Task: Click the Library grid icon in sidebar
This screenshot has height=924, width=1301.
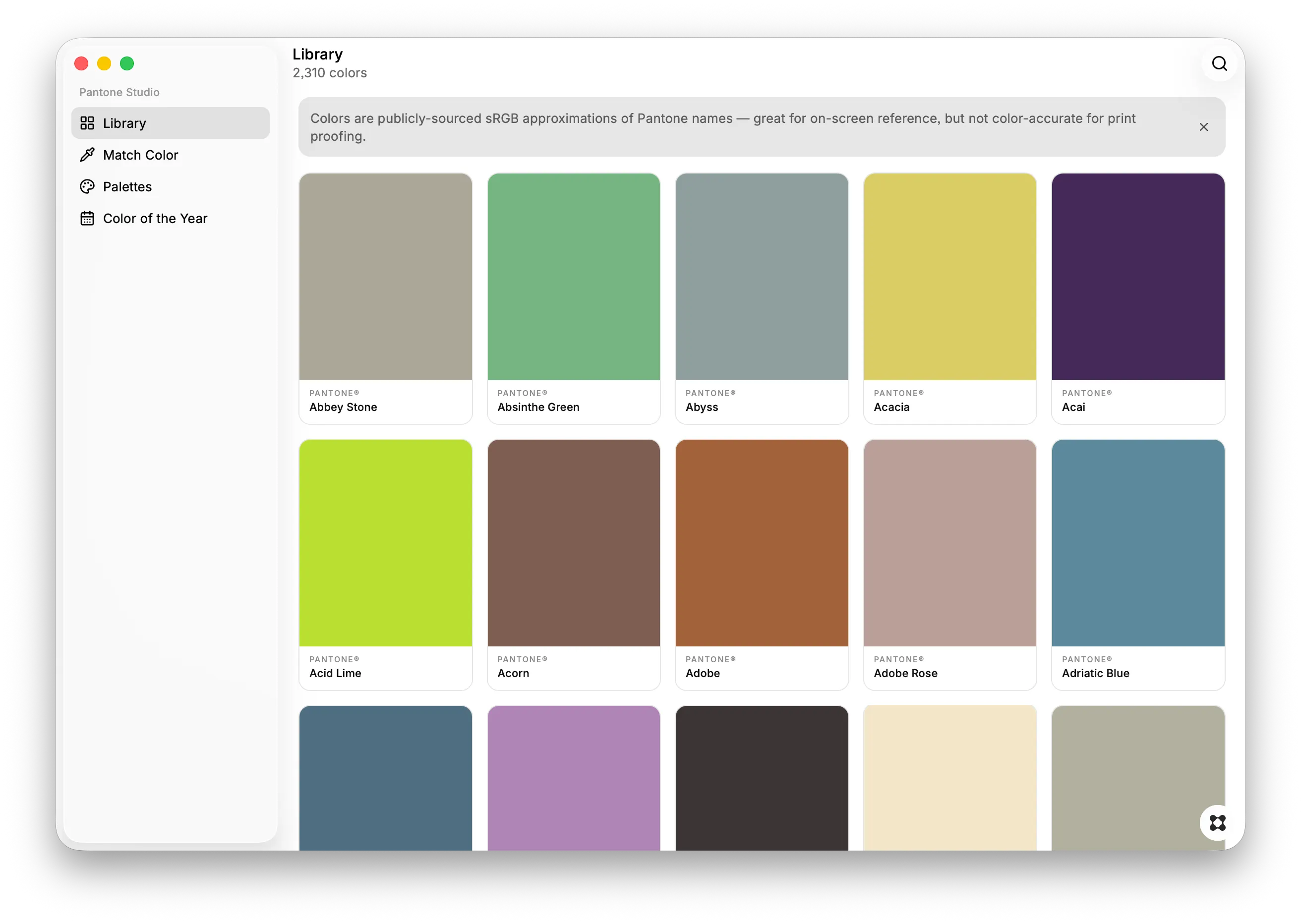Action: coord(87,123)
